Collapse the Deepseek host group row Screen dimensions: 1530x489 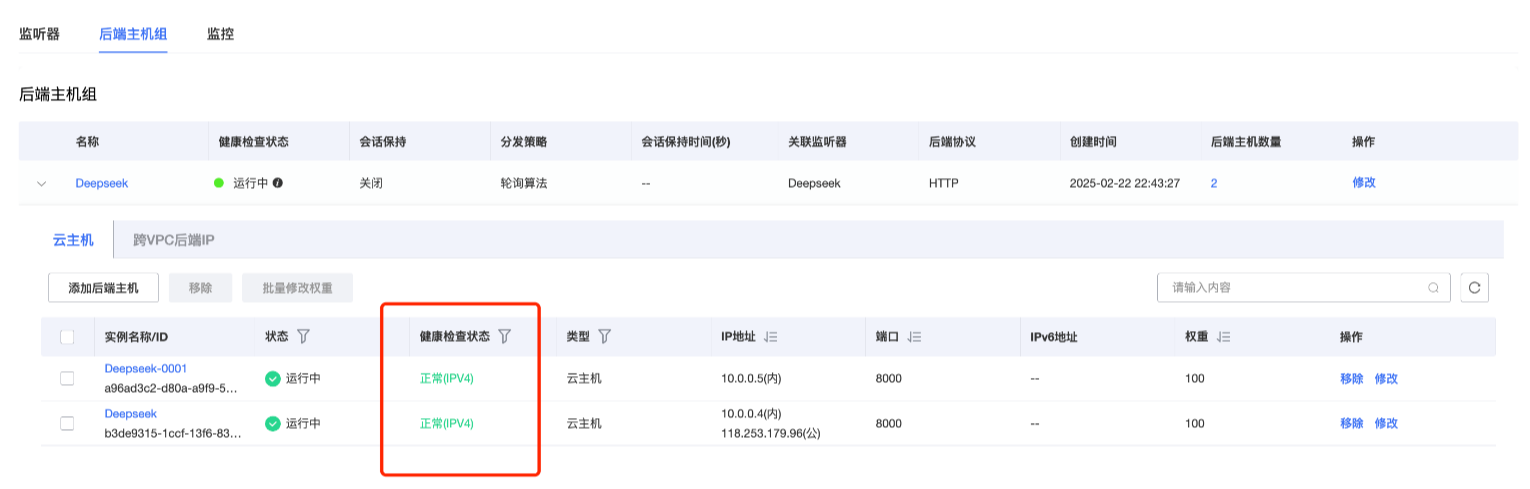pyautogui.click(x=41, y=184)
